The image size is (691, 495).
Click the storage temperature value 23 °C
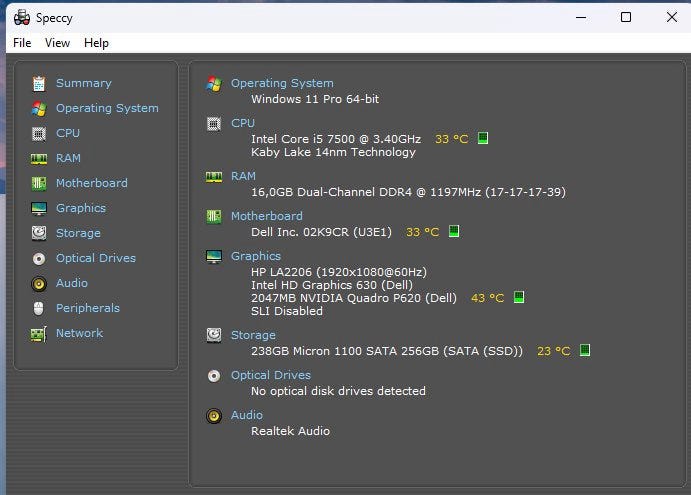554,351
